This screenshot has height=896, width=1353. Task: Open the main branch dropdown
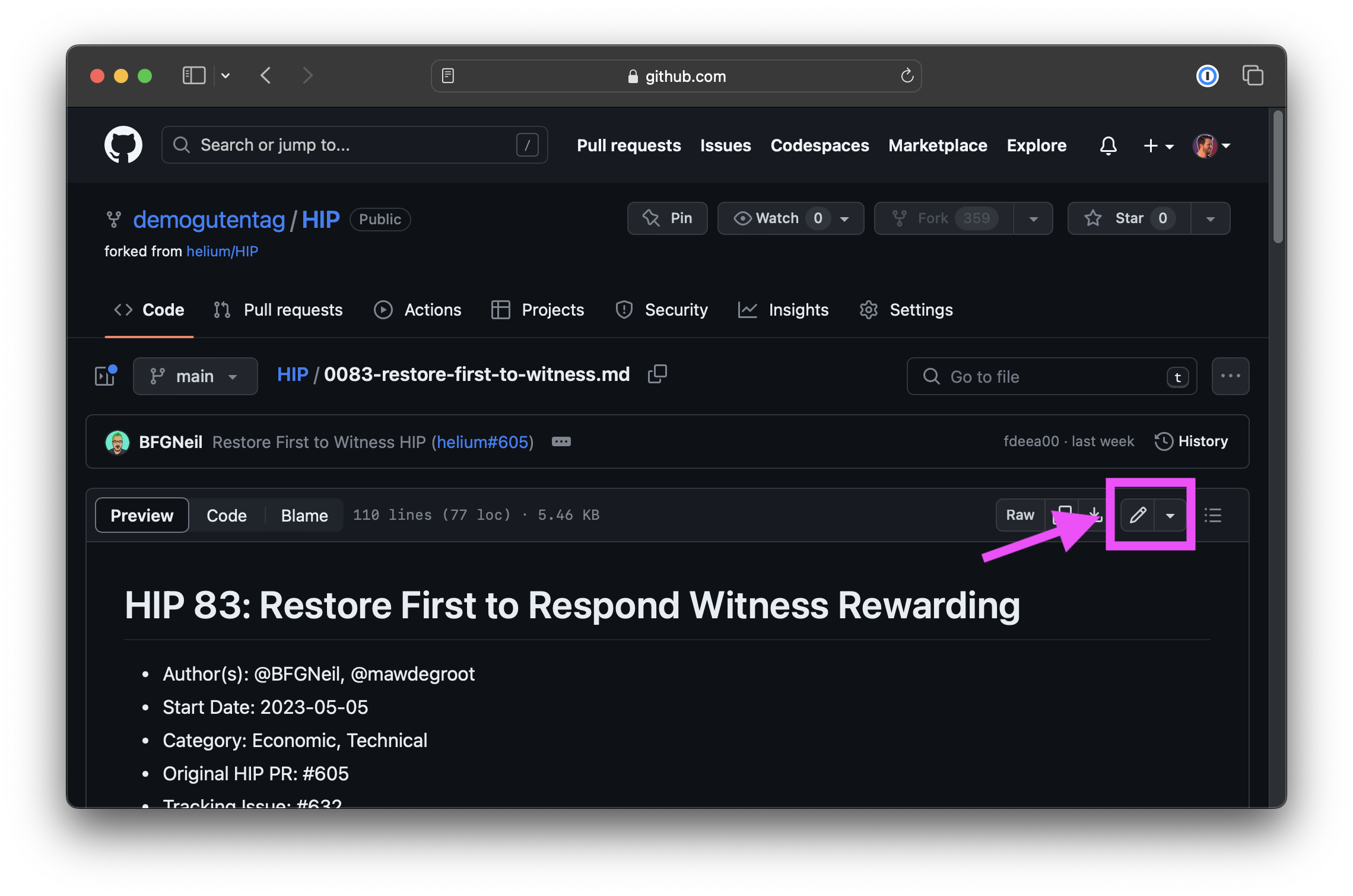tap(195, 376)
